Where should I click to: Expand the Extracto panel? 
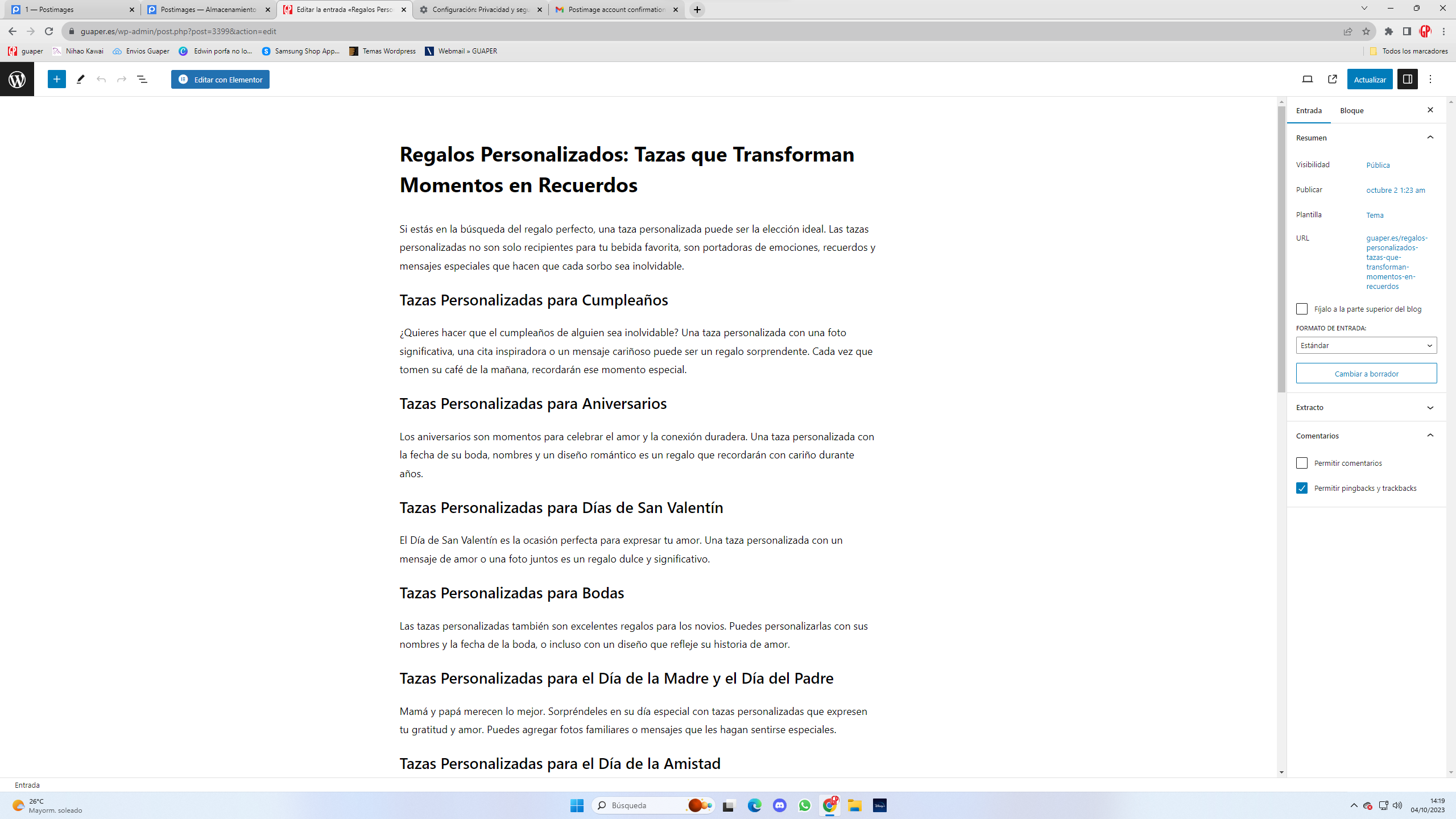[1366, 407]
